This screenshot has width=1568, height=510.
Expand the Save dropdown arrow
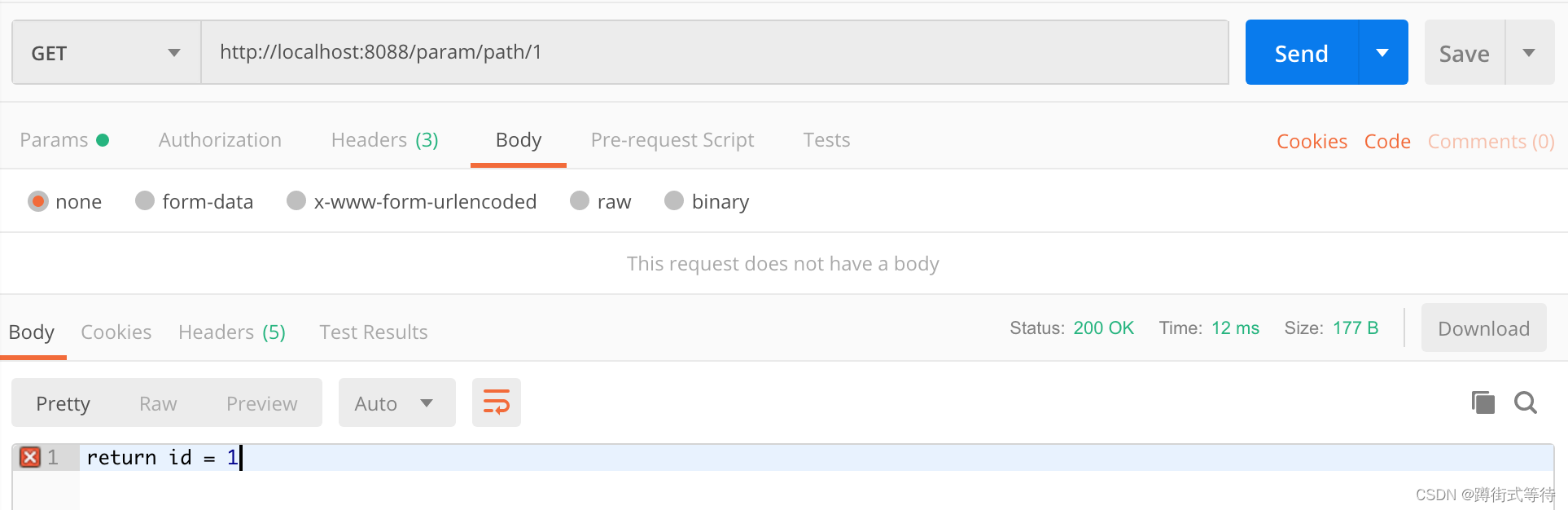[1529, 53]
